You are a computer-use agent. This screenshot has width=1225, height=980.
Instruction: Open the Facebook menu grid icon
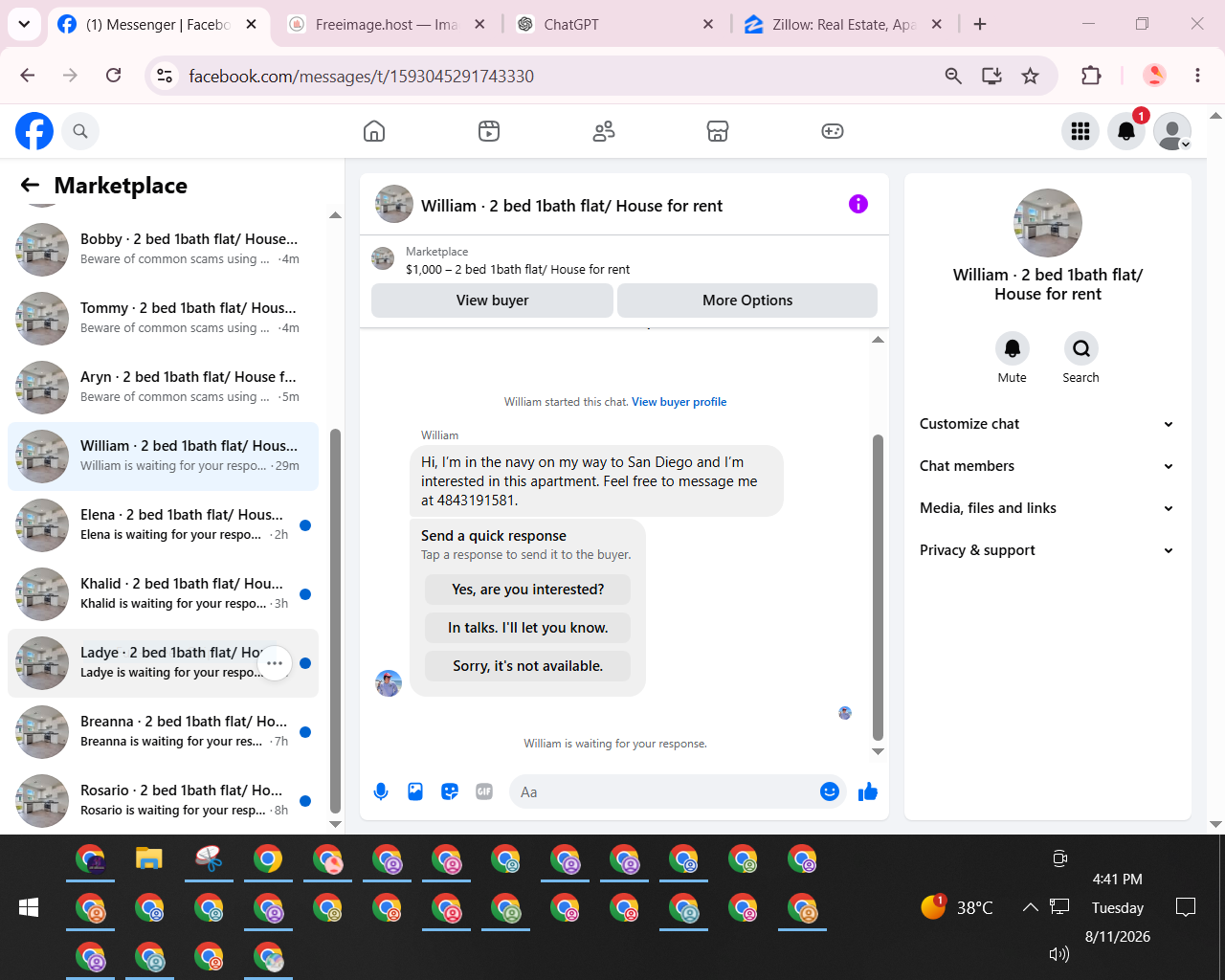tap(1080, 131)
